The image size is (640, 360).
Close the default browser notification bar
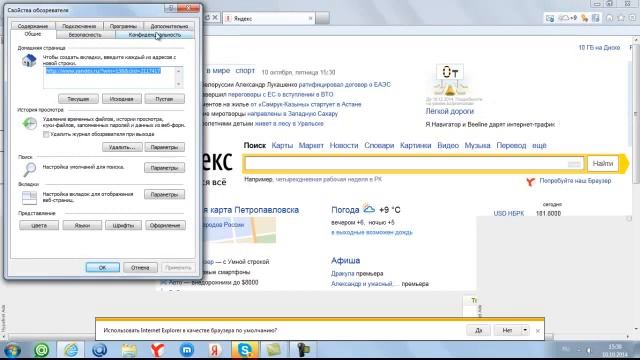point(538,331)
